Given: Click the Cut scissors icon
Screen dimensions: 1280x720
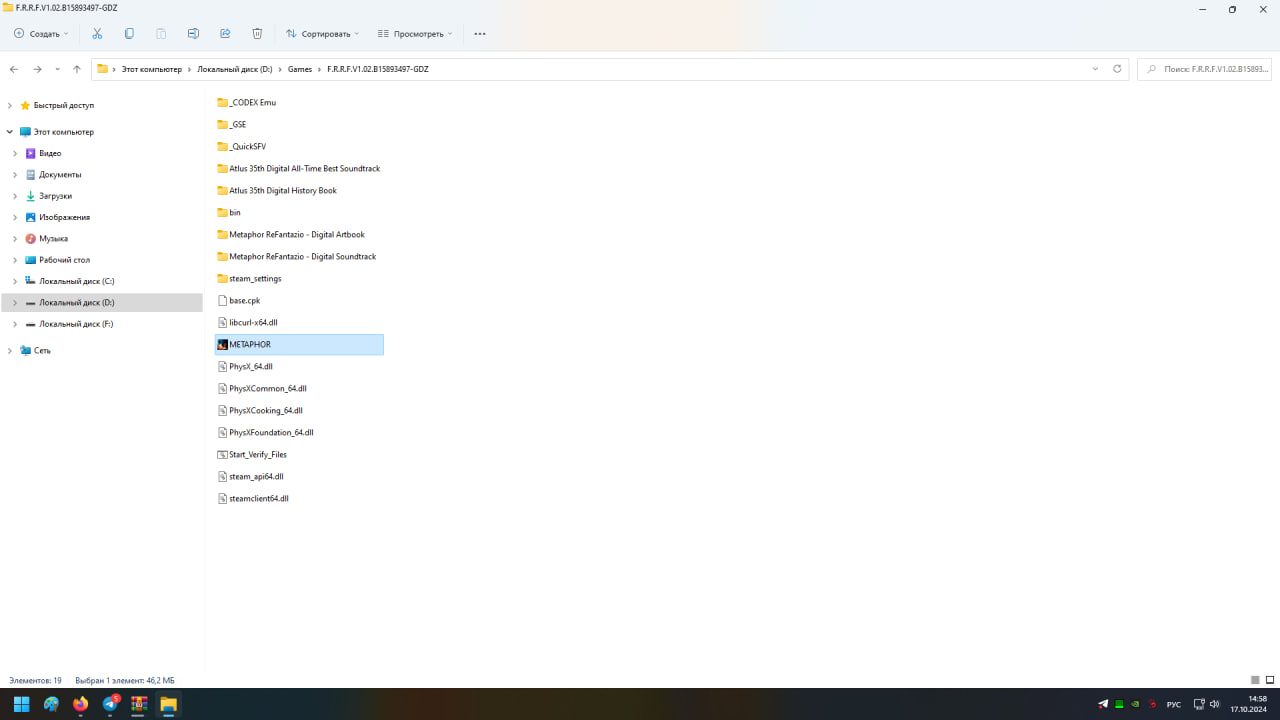Looking at the screenshot, I should click(x=97, y=33).
